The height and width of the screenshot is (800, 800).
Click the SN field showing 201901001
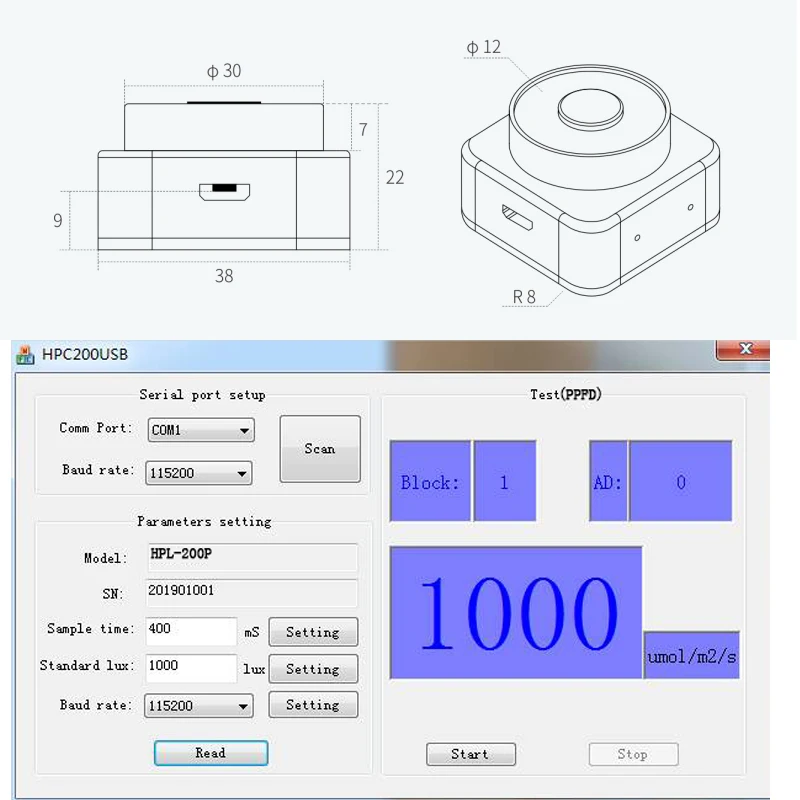click(252, 593)
